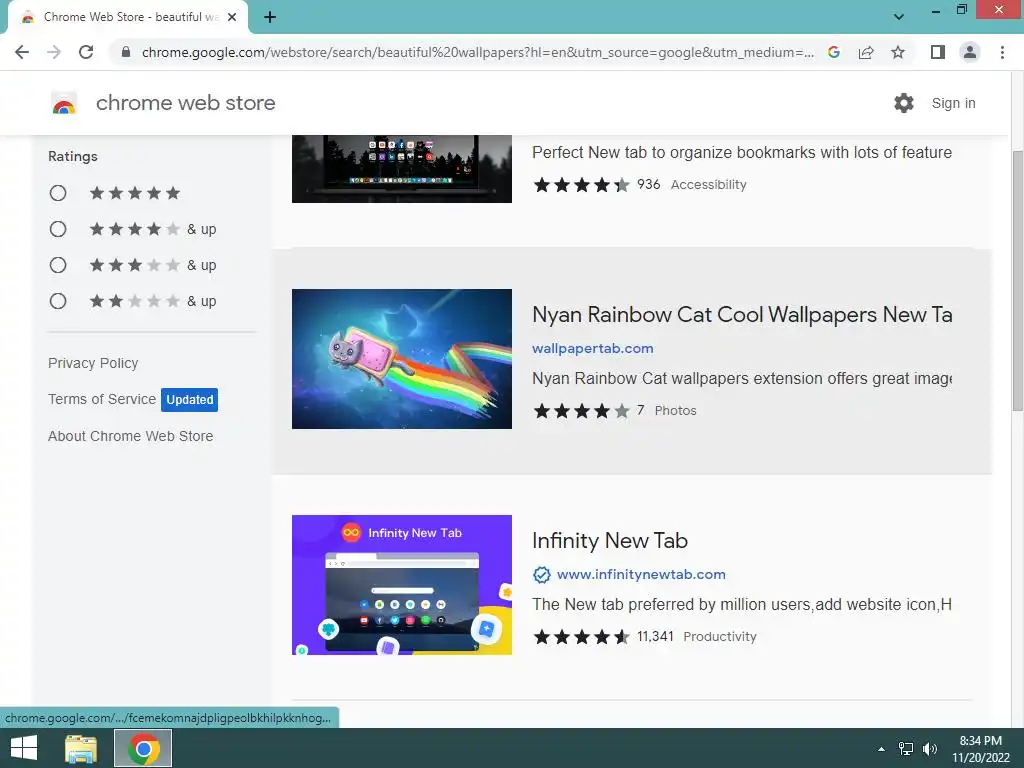Open web store settings gear
Viewport: 1024px width, 768px height.
(x=904, y=103)
